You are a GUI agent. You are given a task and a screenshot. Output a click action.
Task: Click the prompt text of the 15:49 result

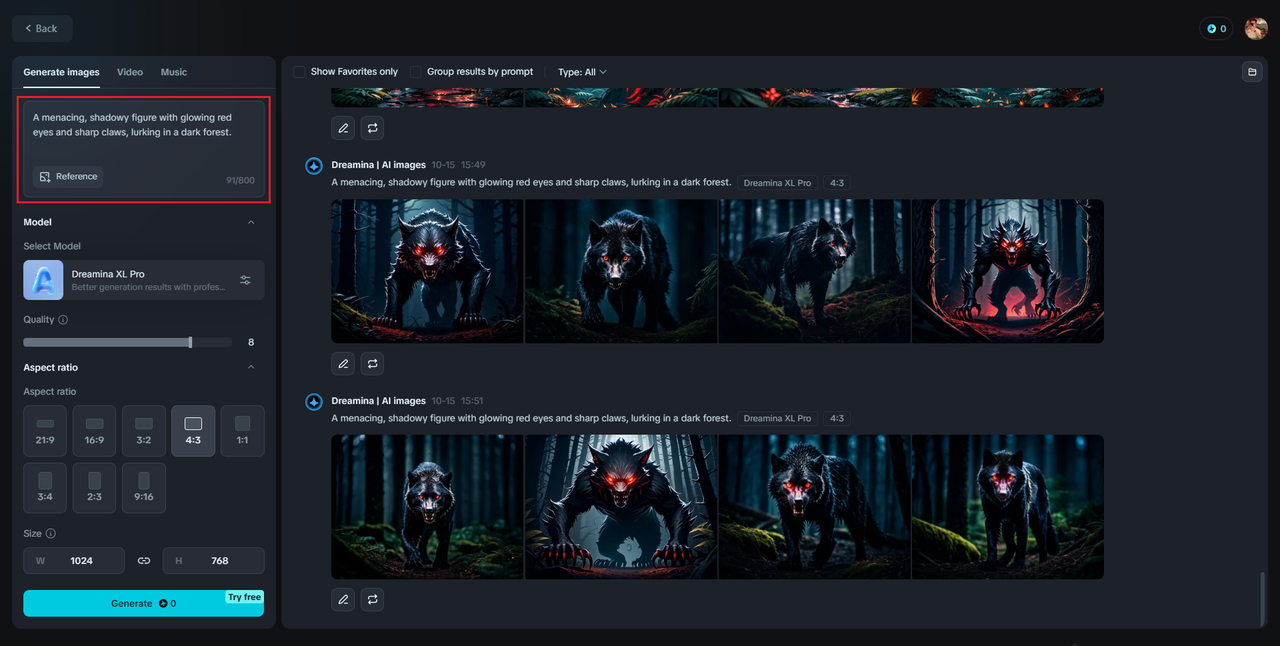pos(531,183)
